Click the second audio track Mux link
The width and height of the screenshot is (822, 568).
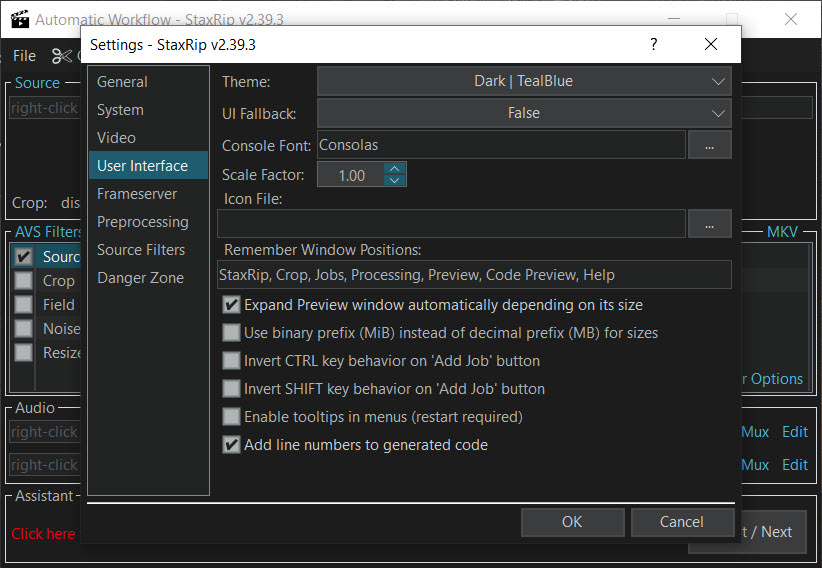tap(755, 465)
